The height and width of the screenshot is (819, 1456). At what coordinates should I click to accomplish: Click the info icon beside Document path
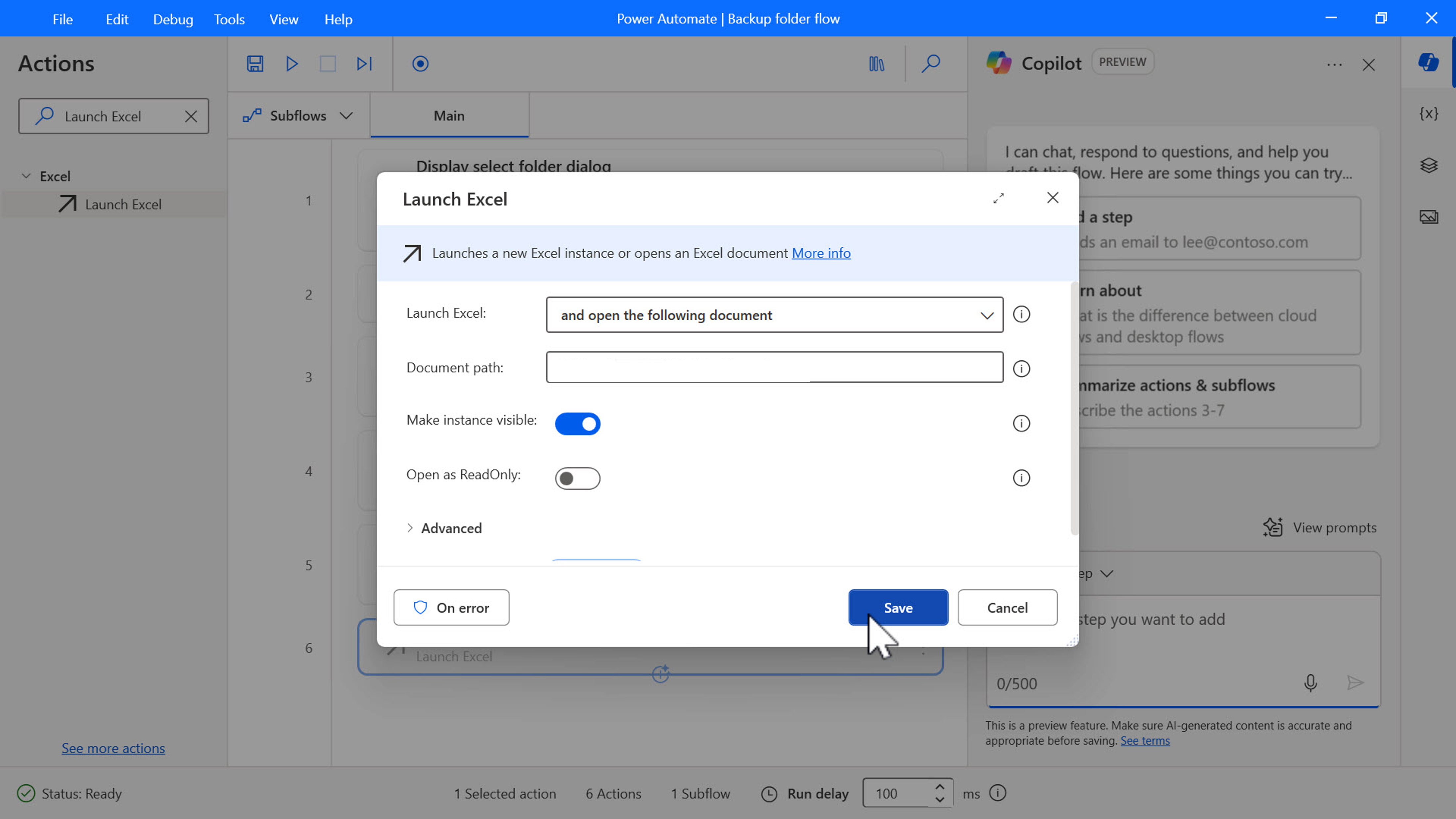point(1021,369)
